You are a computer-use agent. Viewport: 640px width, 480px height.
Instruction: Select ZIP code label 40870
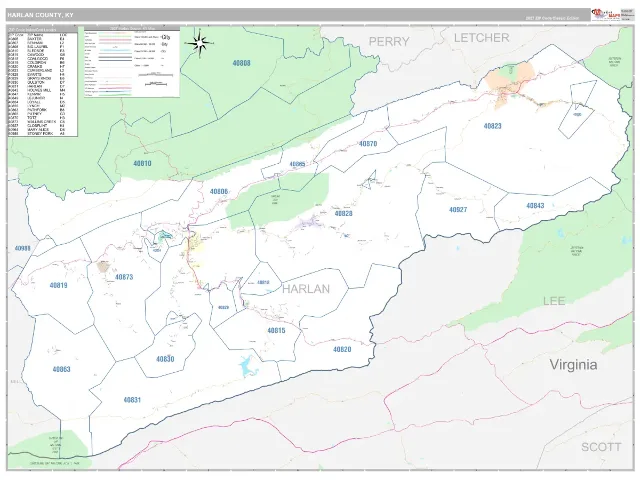click(368, 144)
